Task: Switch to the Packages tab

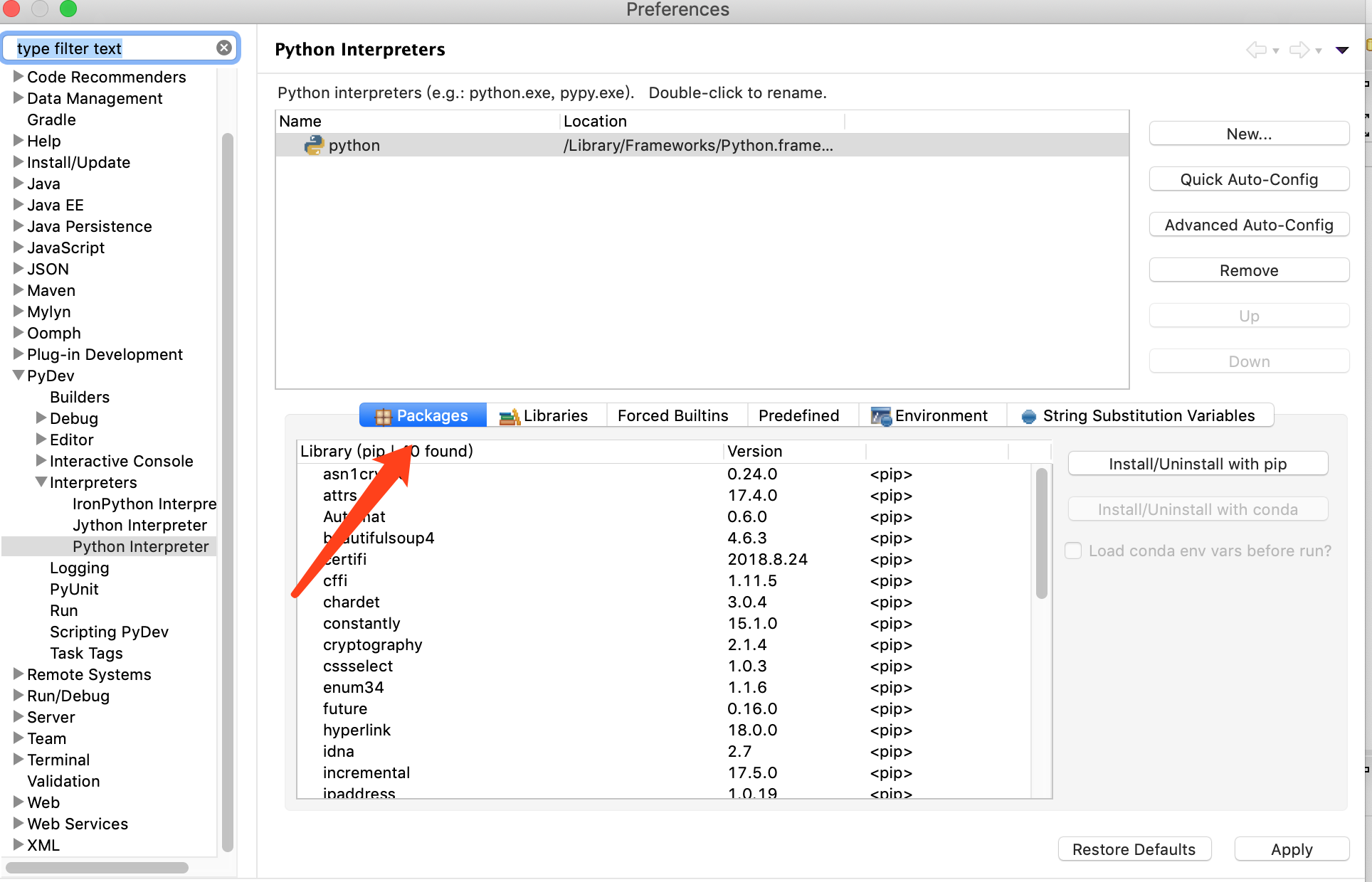Action: pyautogui.click(x=423, y=415)
